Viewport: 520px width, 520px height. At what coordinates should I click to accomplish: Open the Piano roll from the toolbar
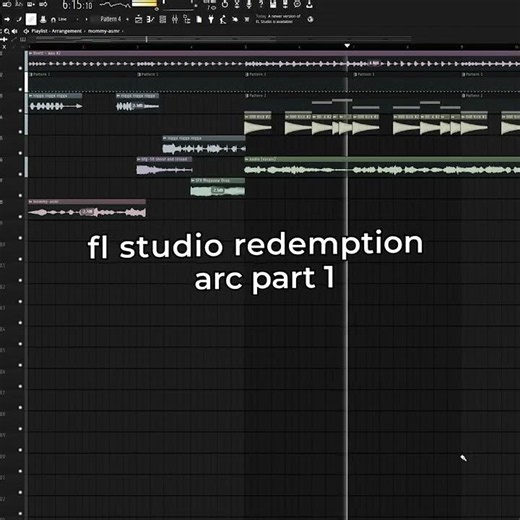point(150,19)
